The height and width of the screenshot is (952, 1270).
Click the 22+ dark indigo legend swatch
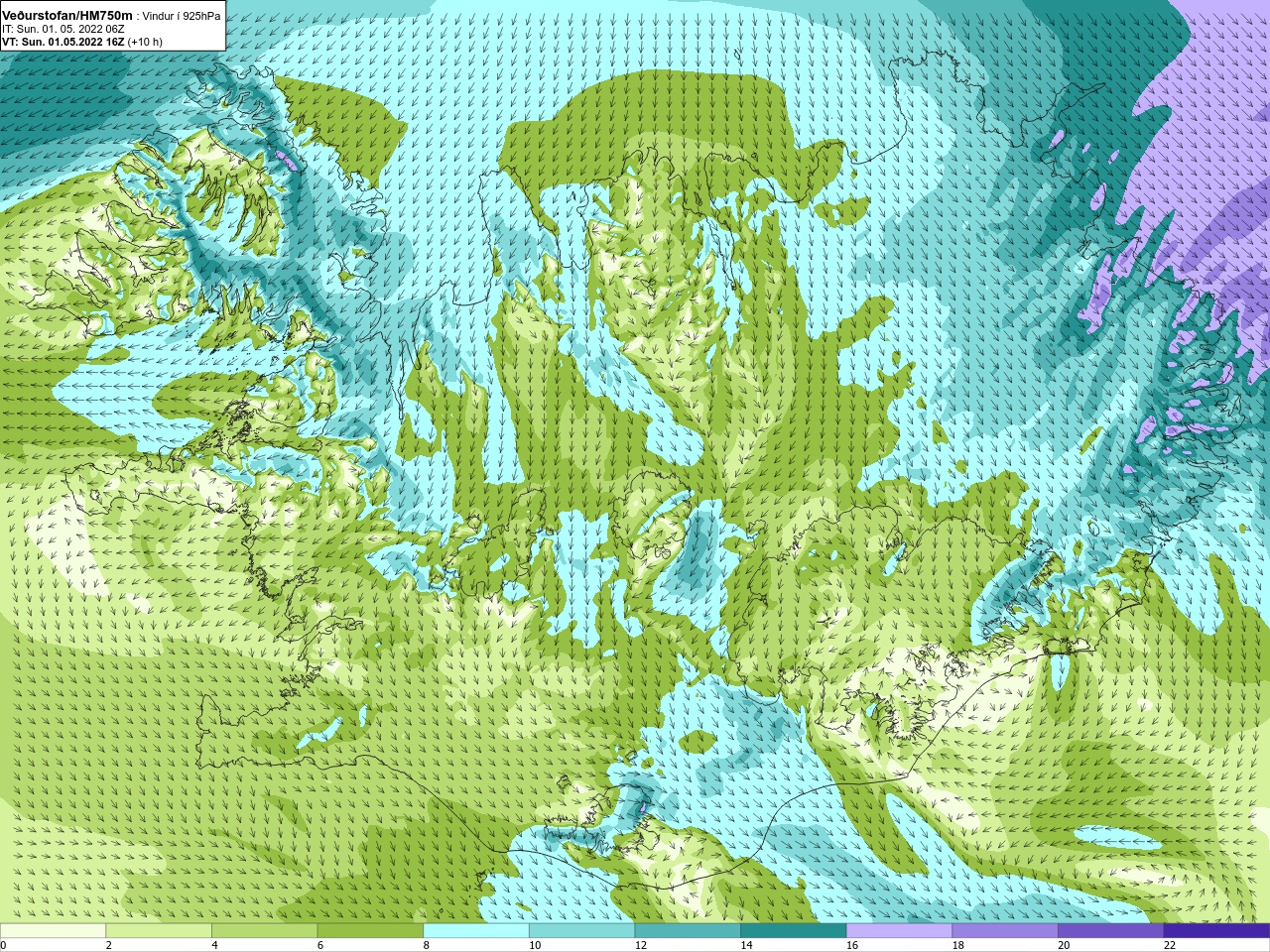(1217, 931)
